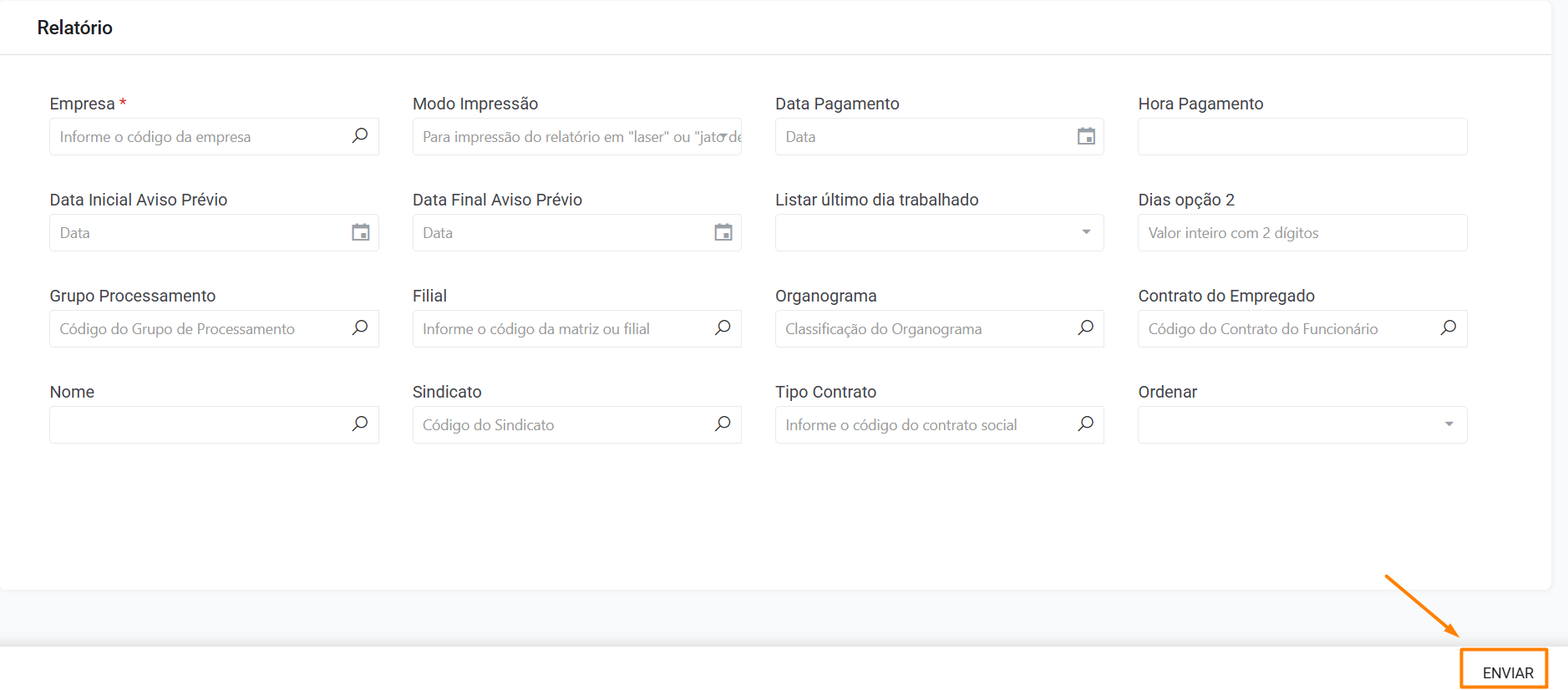
Task: Click the Sindicato search magnifier icon
Action: [x=723, y=424]
